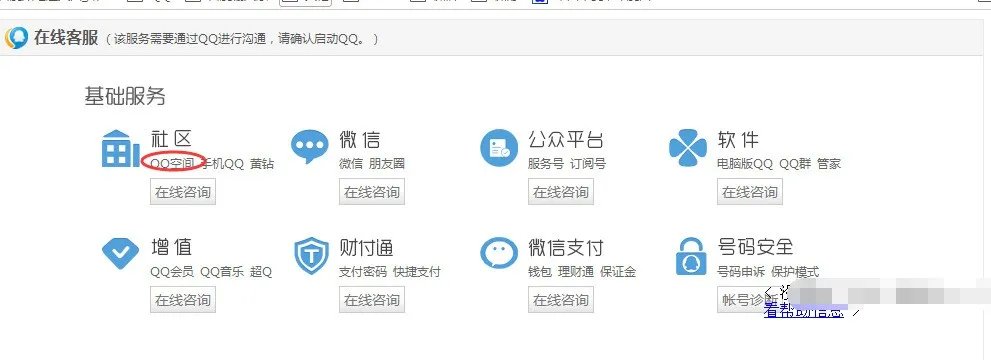The image size is (991, 360).
Task: Open 在线咨询 under 微信
Action: click(x=372, y=192)
